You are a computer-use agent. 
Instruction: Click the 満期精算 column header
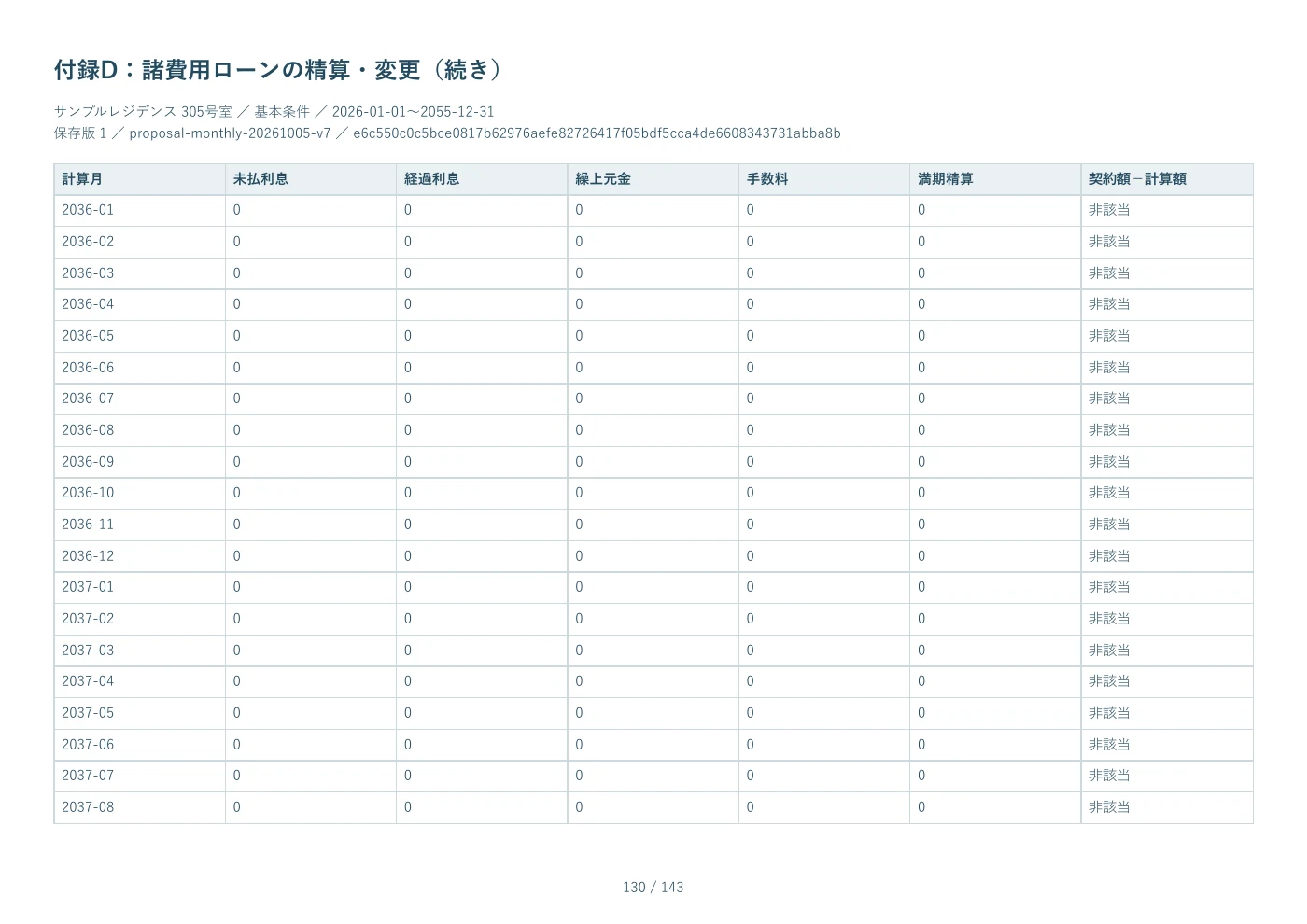(995, 179)
